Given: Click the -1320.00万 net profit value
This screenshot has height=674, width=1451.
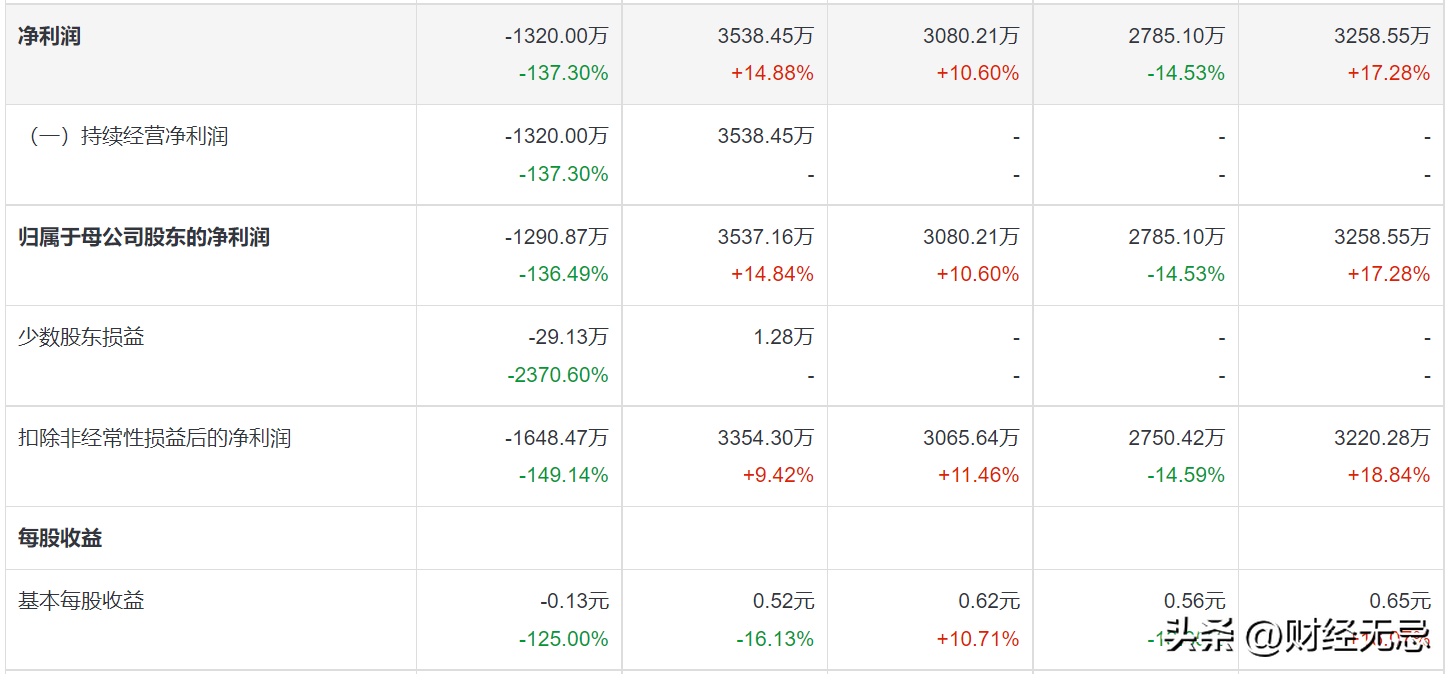Looking at the screenshot, I should (556, 36).
